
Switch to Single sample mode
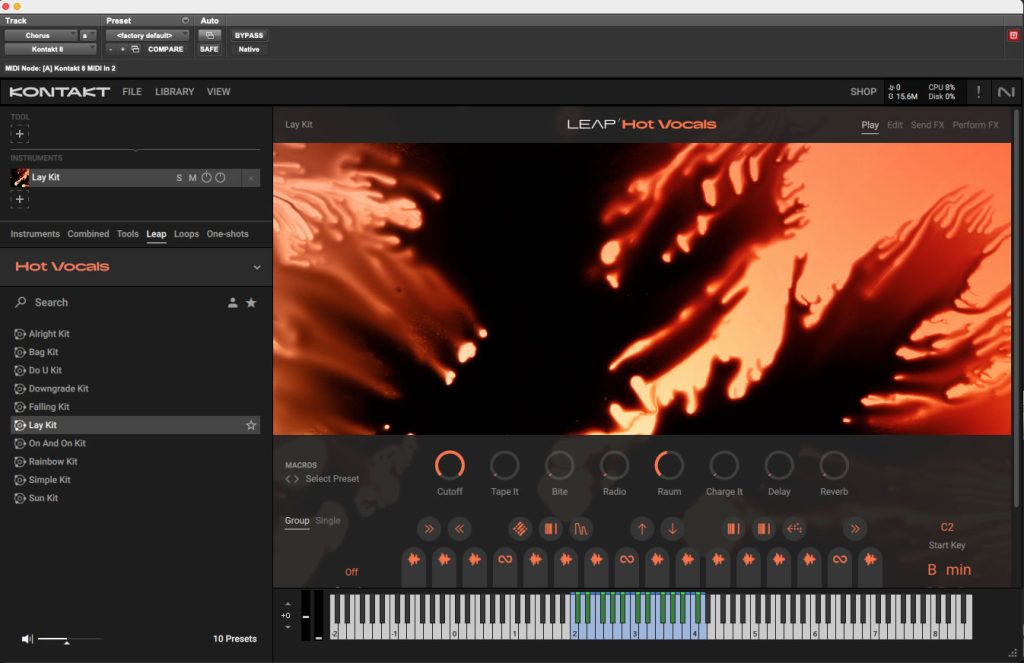point(327,521)
